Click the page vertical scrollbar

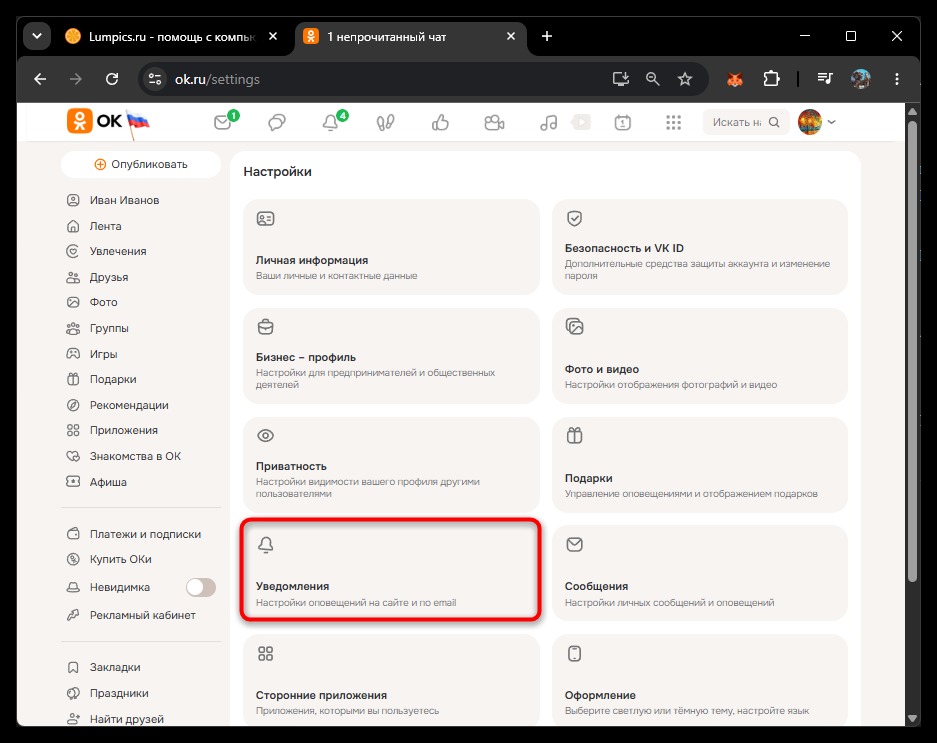click(x=912, y=351)
